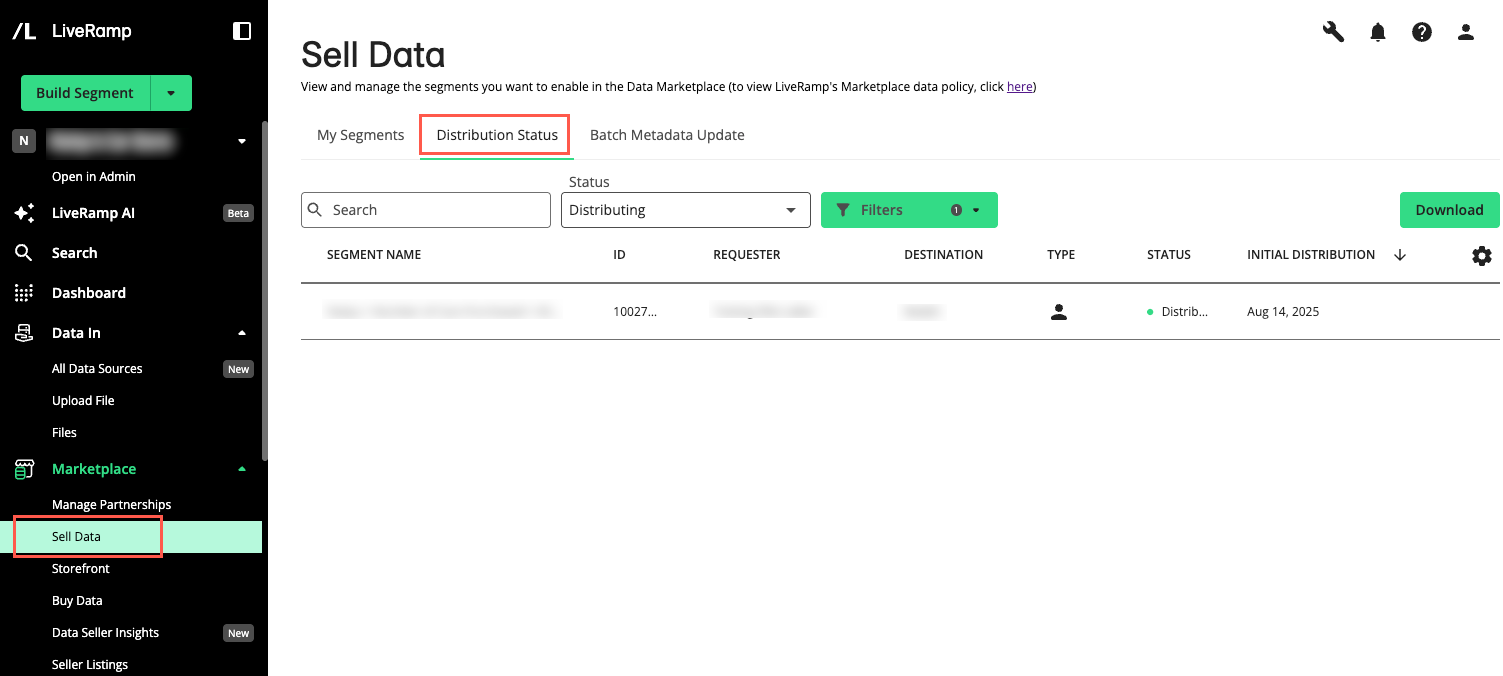
Task: Open the help question mark icon
Action: (x=1422, y=32)
